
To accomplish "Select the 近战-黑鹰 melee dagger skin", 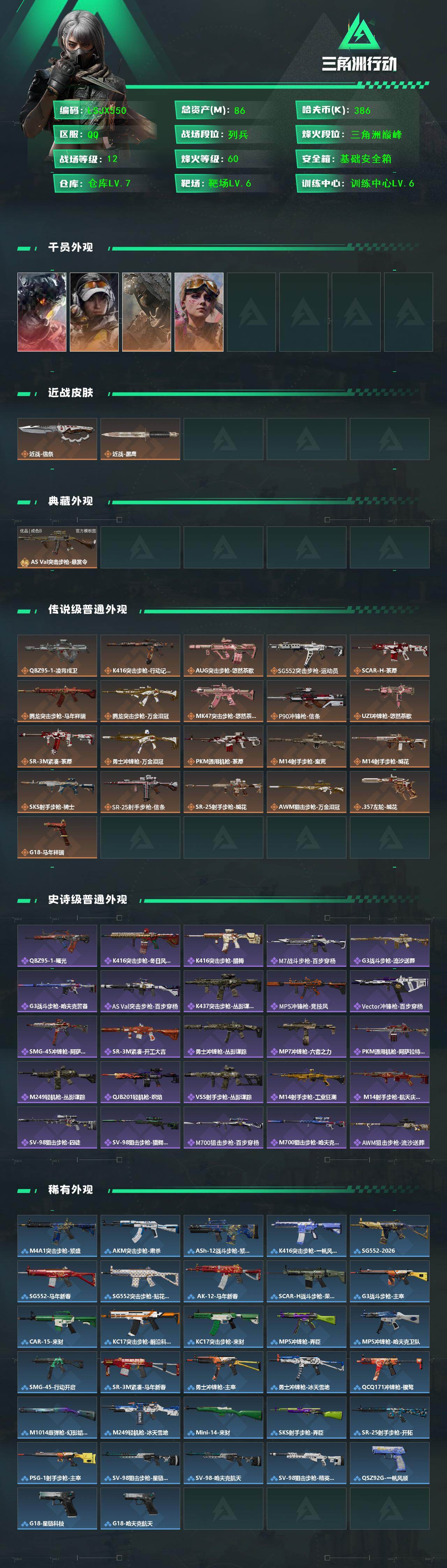I will click(x=140, y=439).
